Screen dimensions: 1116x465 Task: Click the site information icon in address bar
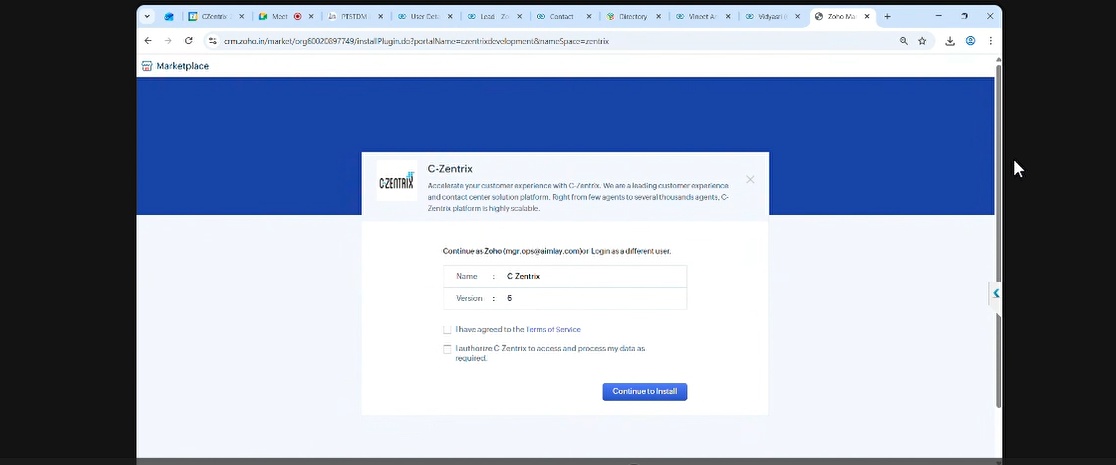[212, 41]
